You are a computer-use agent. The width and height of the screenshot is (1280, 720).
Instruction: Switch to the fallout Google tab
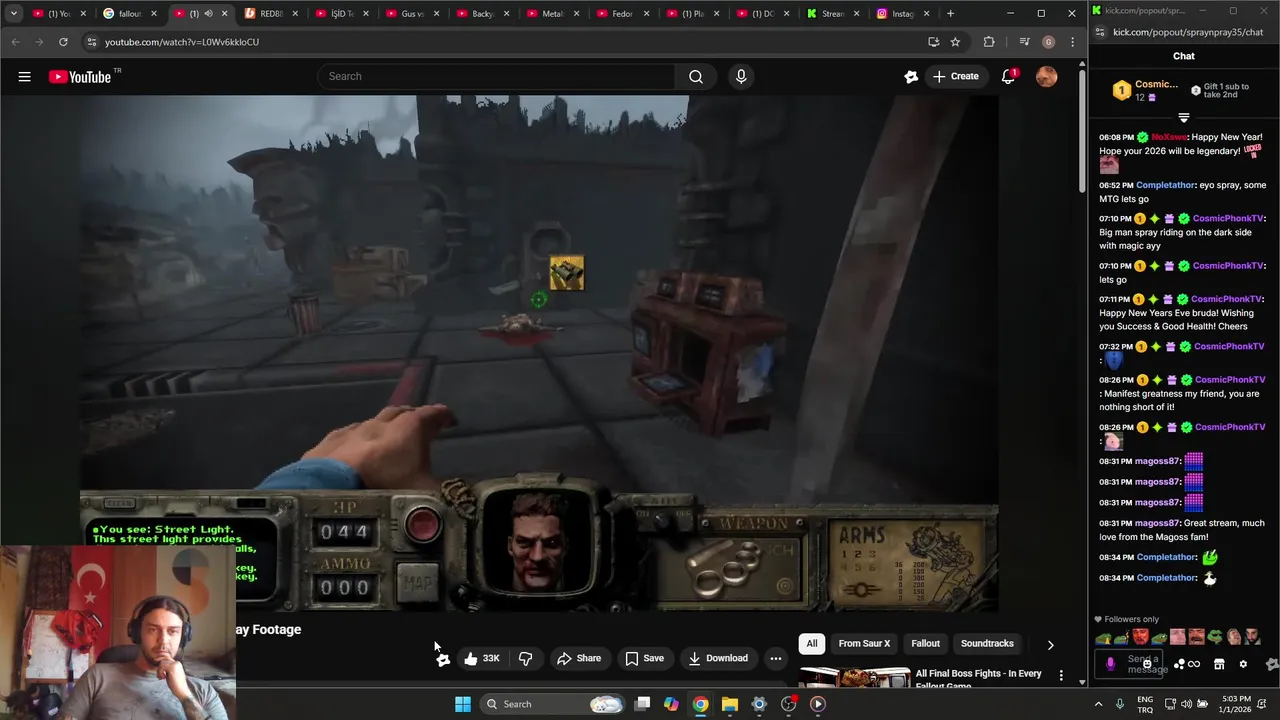point(129,14)
